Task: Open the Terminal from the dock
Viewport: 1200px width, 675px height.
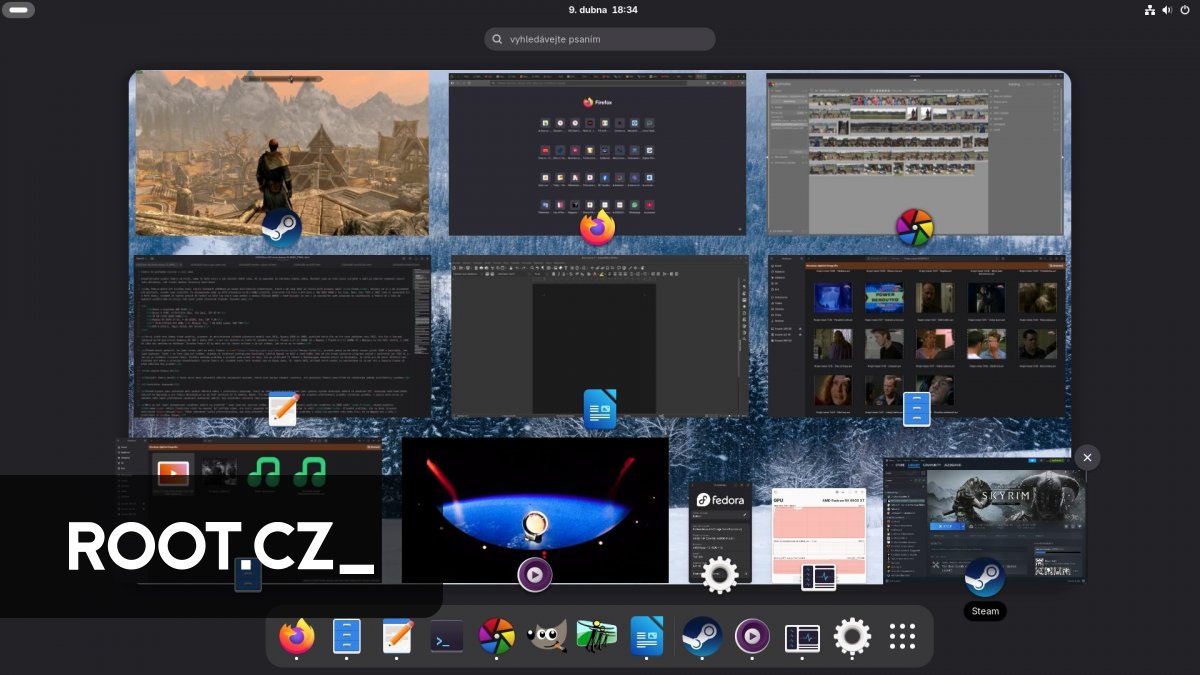Action: [x=446, y=636]
